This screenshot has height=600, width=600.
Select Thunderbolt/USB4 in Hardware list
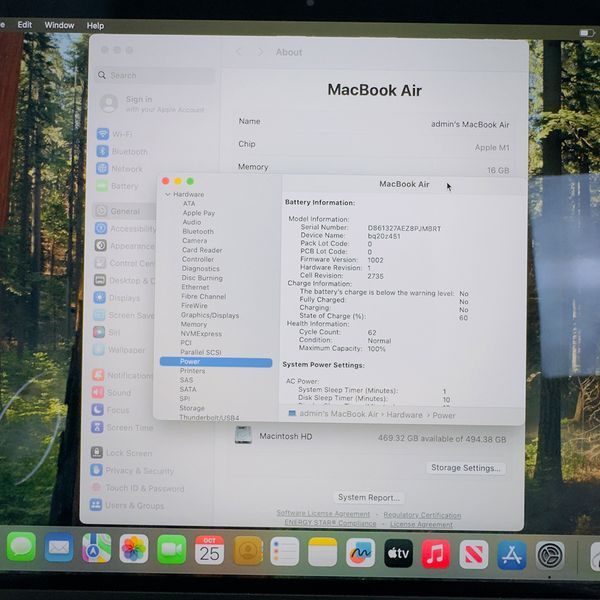pos(209,417)
